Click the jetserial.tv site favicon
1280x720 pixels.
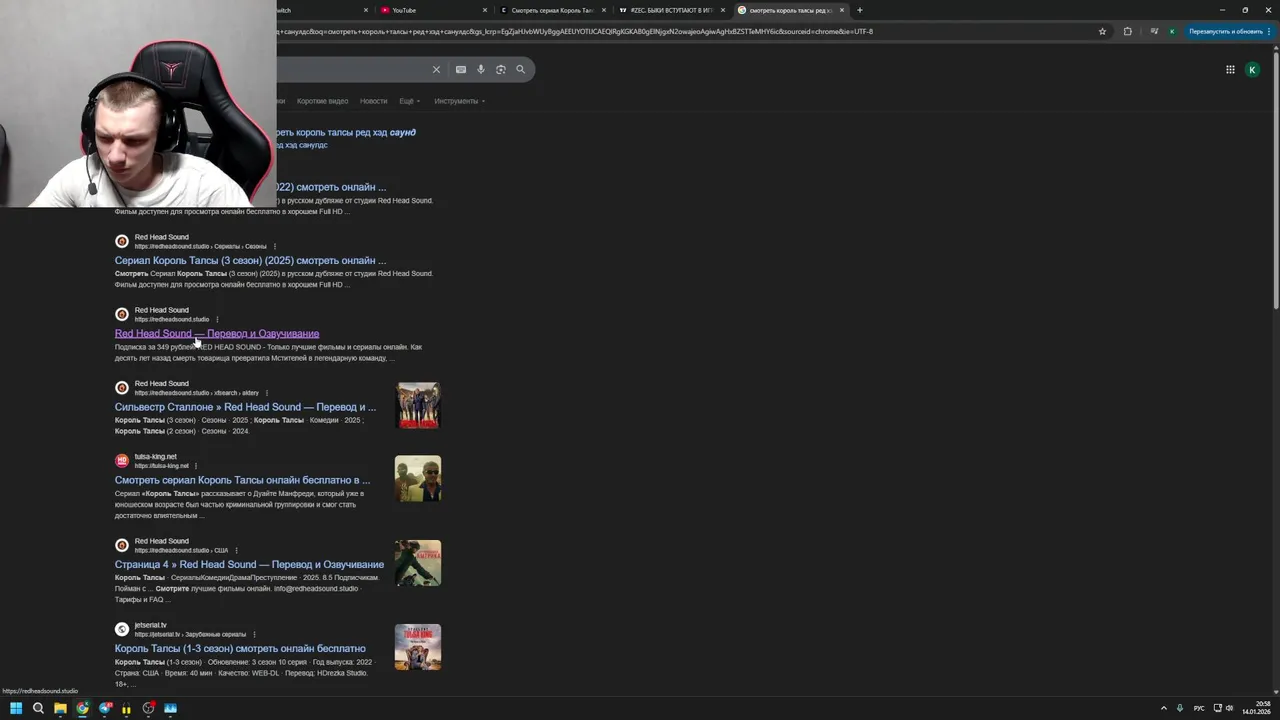[x=122, y=629]
